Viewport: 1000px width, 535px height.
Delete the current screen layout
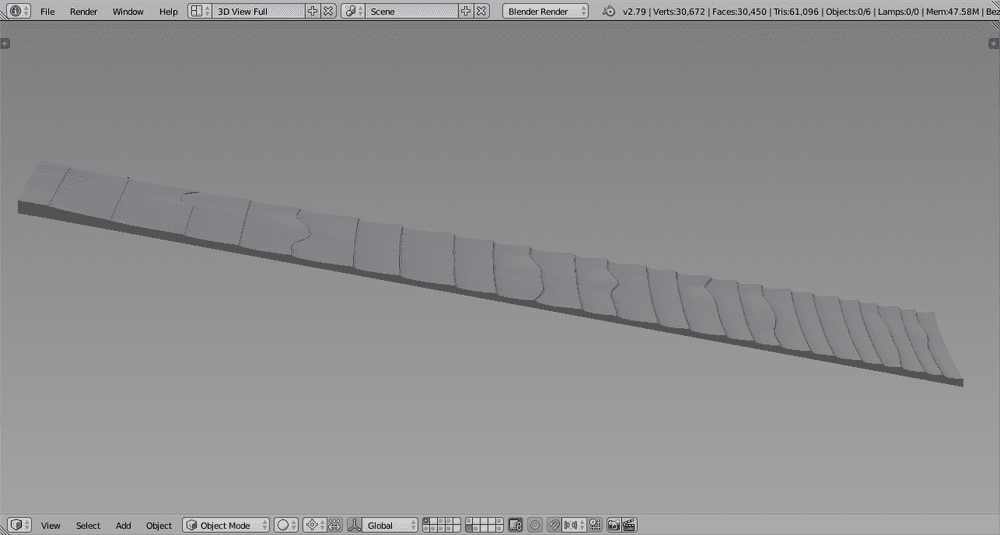pos(328,11)
